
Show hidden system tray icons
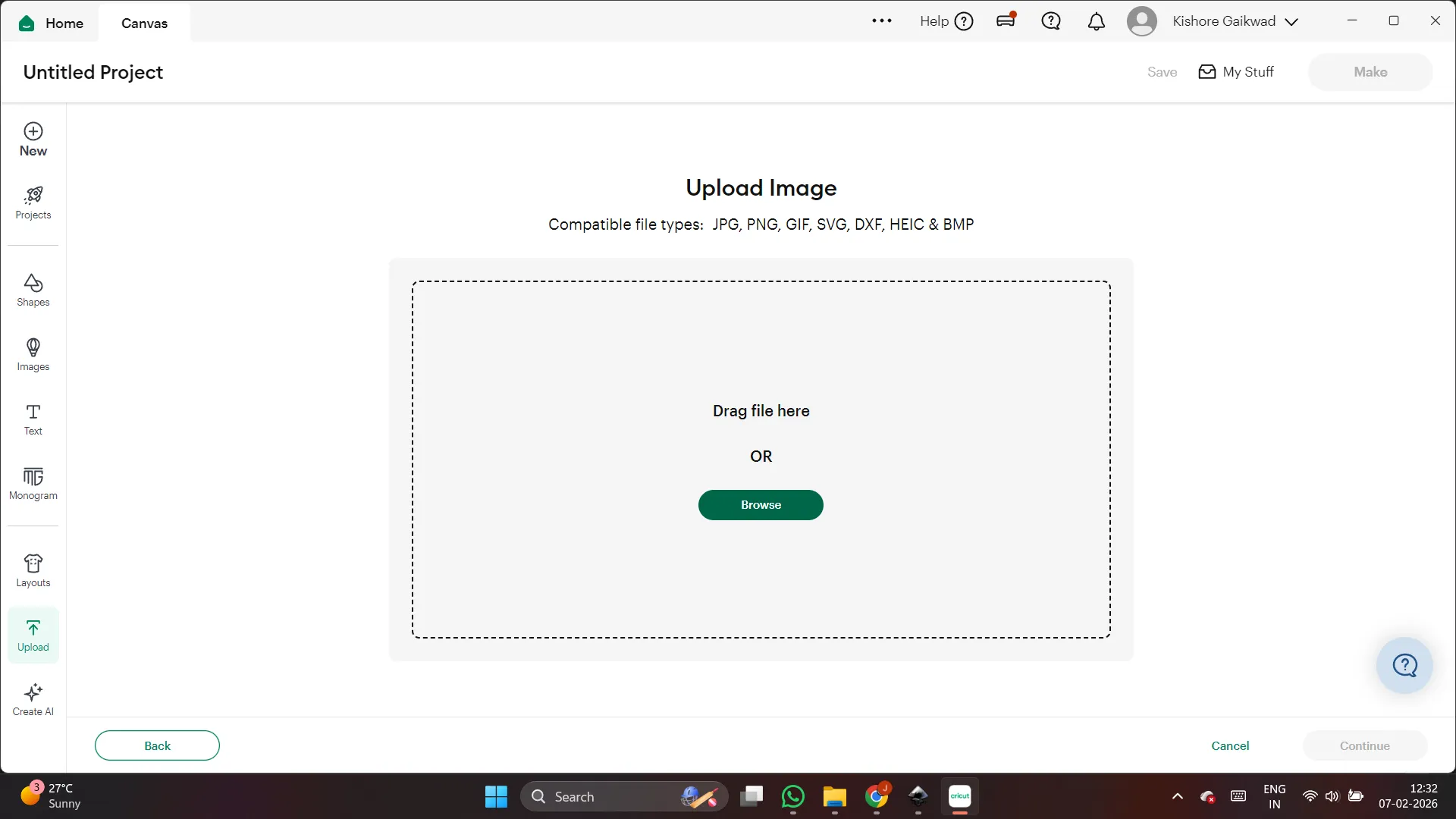1177,796
